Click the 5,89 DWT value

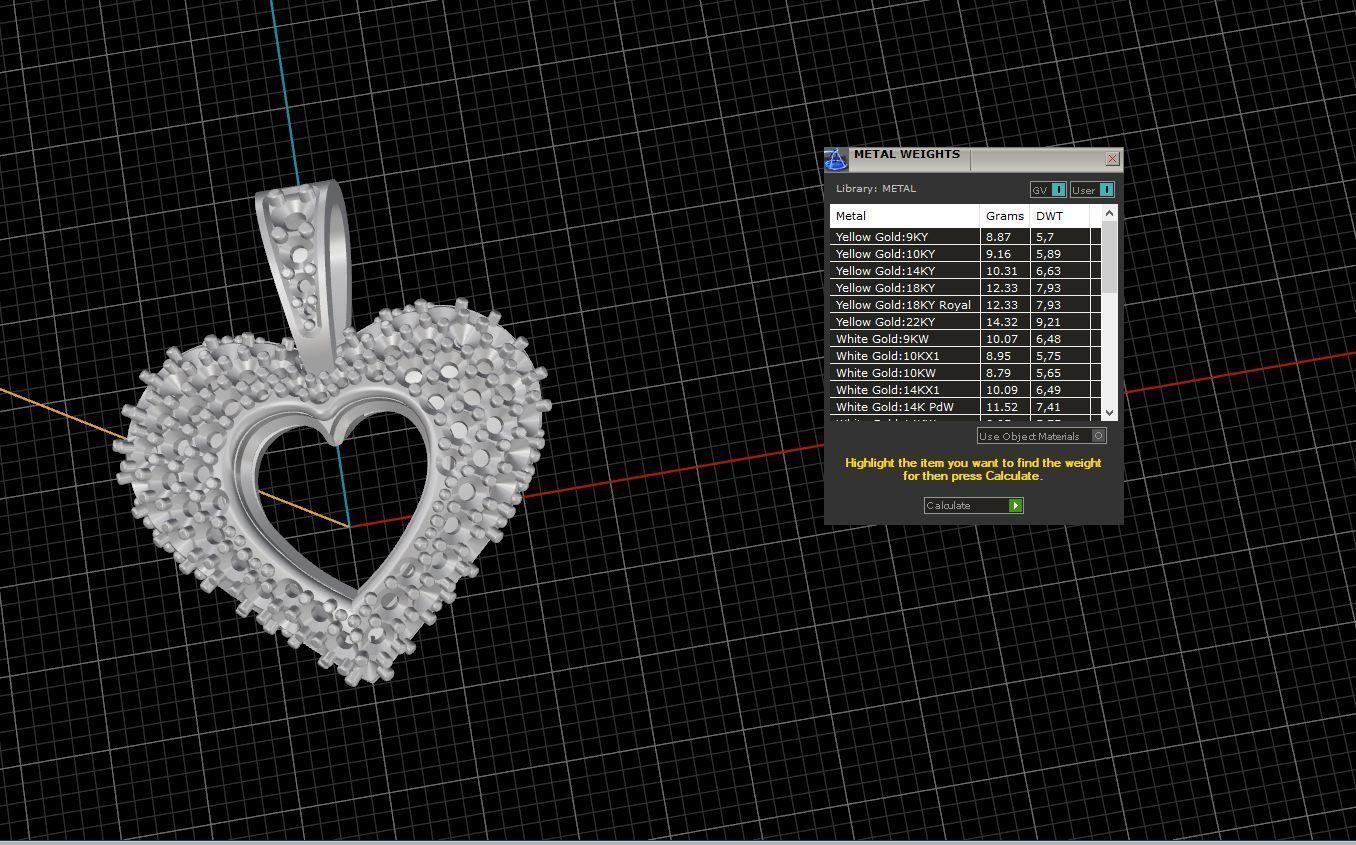[1048, 254]
